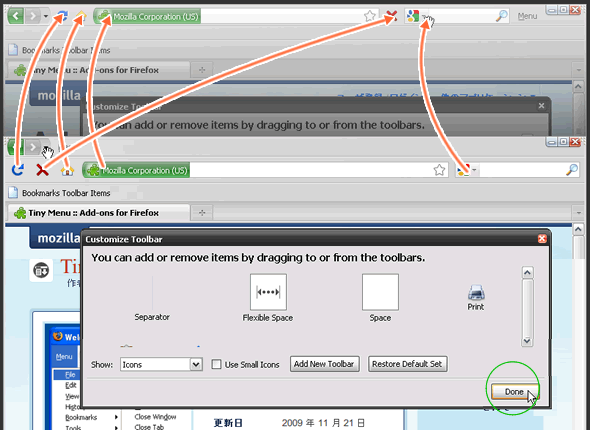
Task: Click the down arrow on the dialog's item scrollbar
Action: click(x=527, y=341)
